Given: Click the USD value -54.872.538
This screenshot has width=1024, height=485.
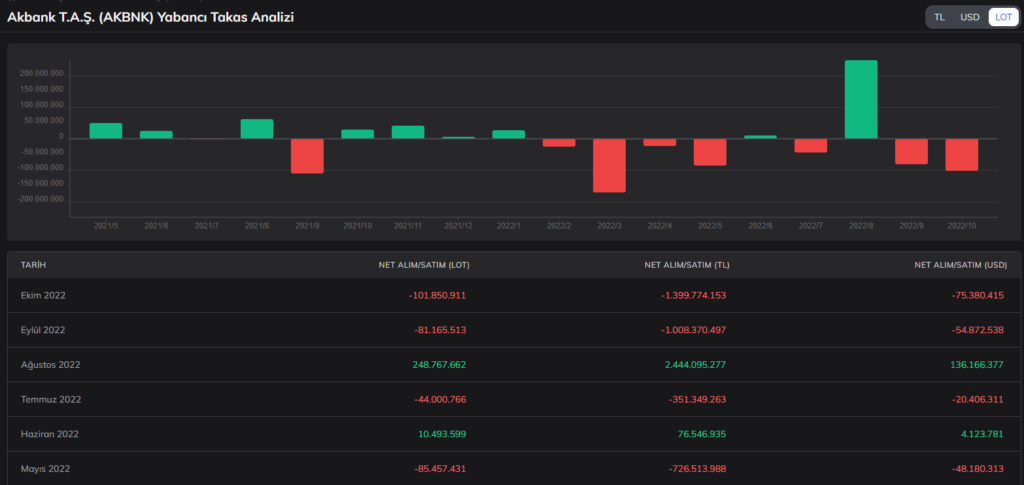Looking at the screenshot, I should click(977, 330).
